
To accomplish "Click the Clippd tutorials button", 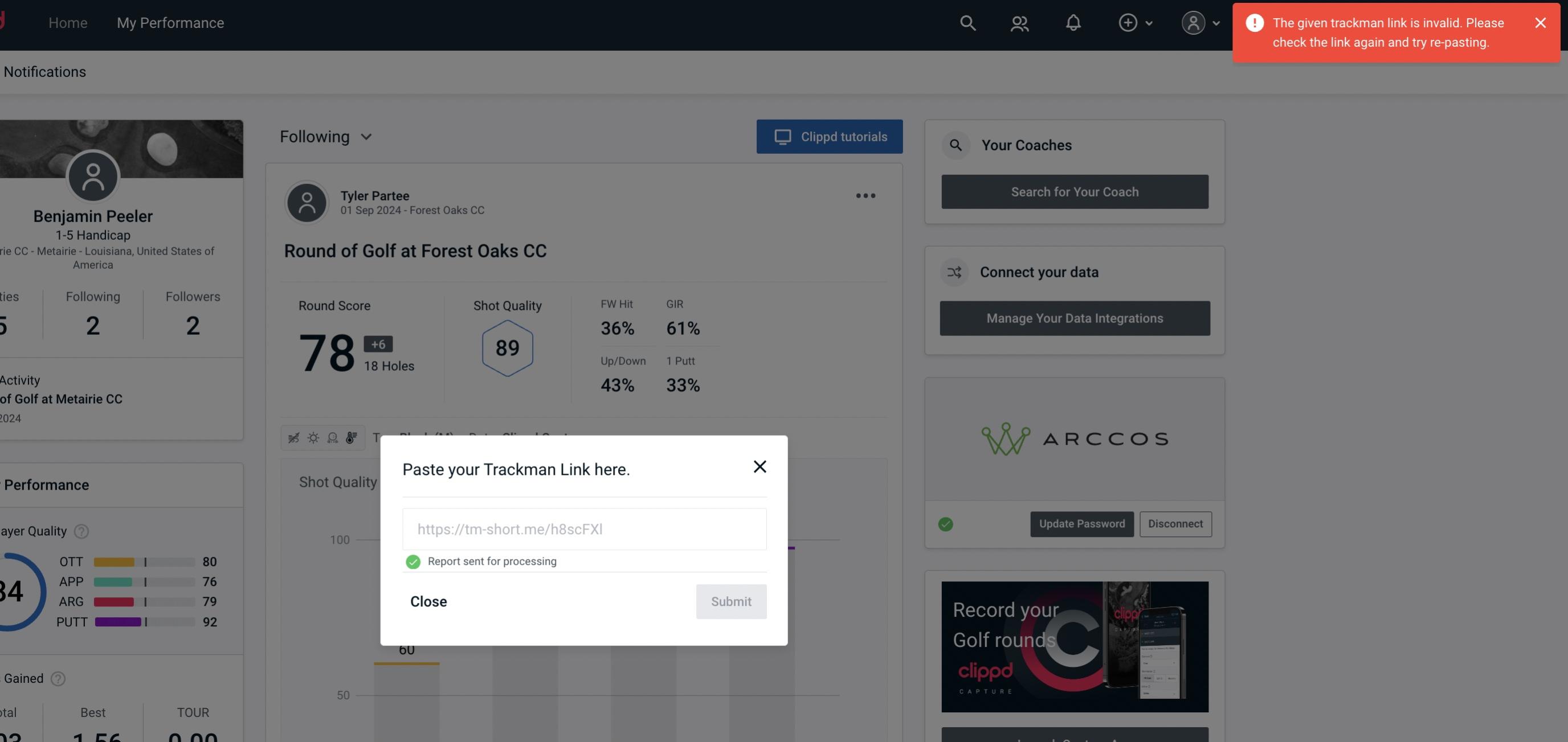I will (830, 136).
